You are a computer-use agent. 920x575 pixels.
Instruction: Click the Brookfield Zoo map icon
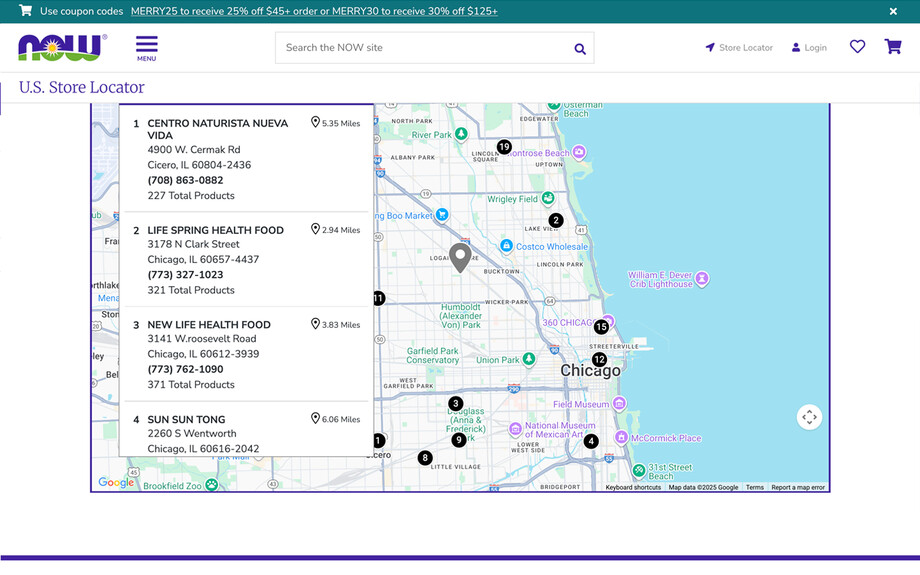(x=211, y=485)
